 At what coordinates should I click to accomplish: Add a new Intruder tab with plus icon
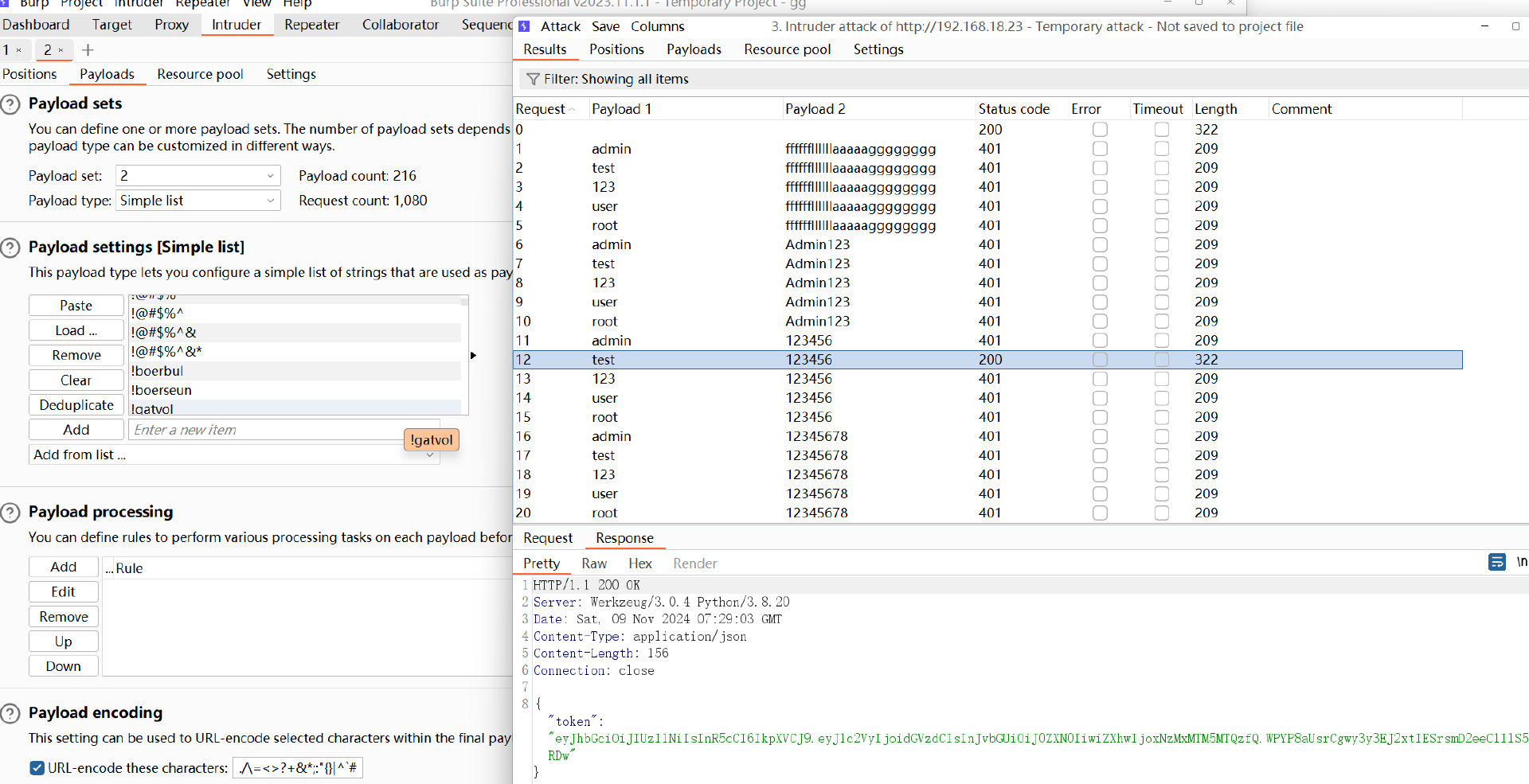coord(88,50)
